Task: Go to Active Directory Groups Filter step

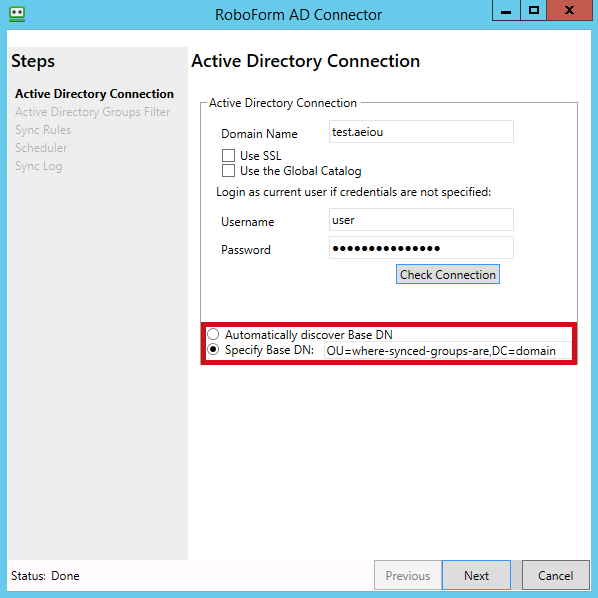Action: click(93, 112)
